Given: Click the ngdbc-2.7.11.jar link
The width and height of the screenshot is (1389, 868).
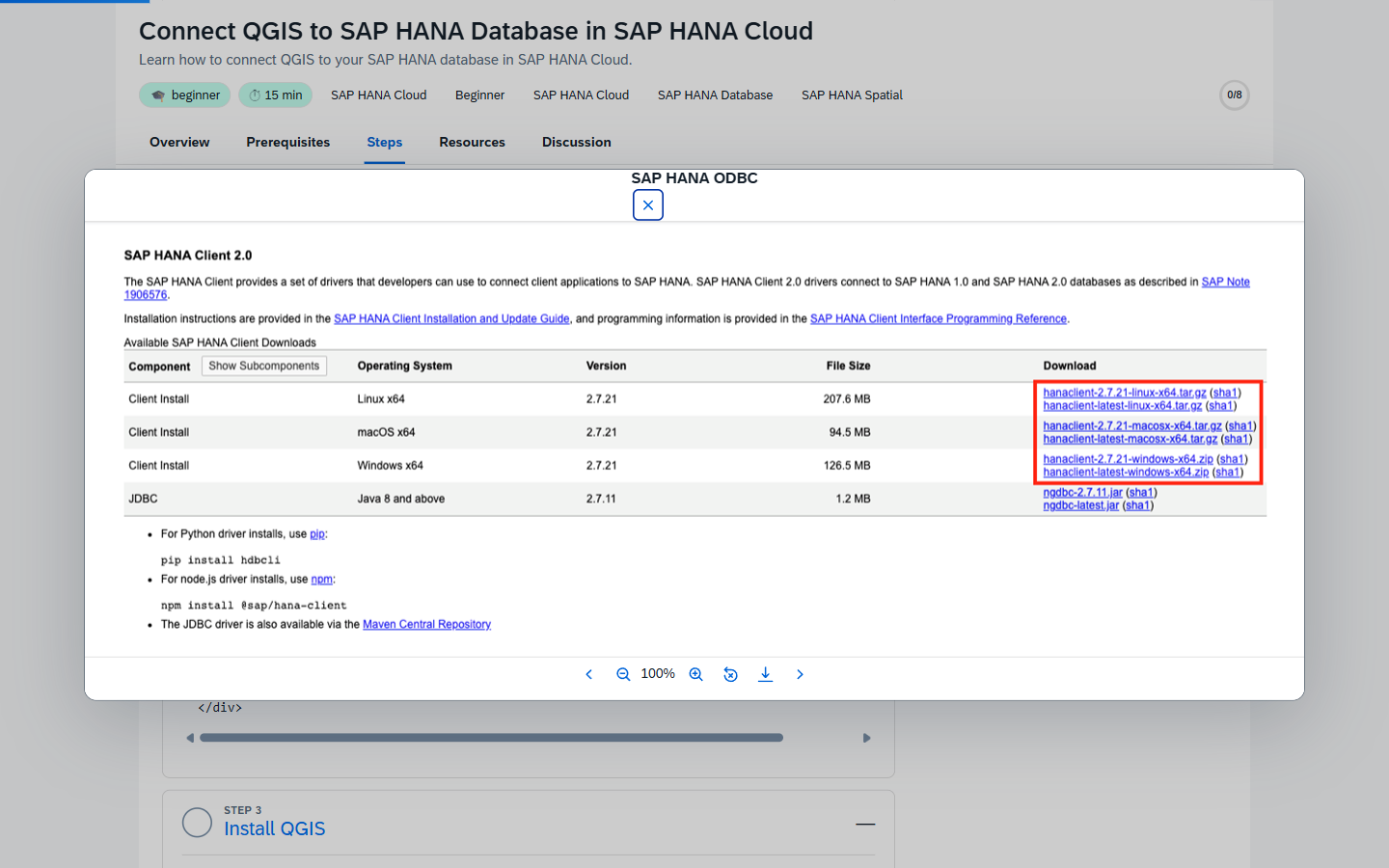Looking at the screenshot, I should coord(1082,492).
